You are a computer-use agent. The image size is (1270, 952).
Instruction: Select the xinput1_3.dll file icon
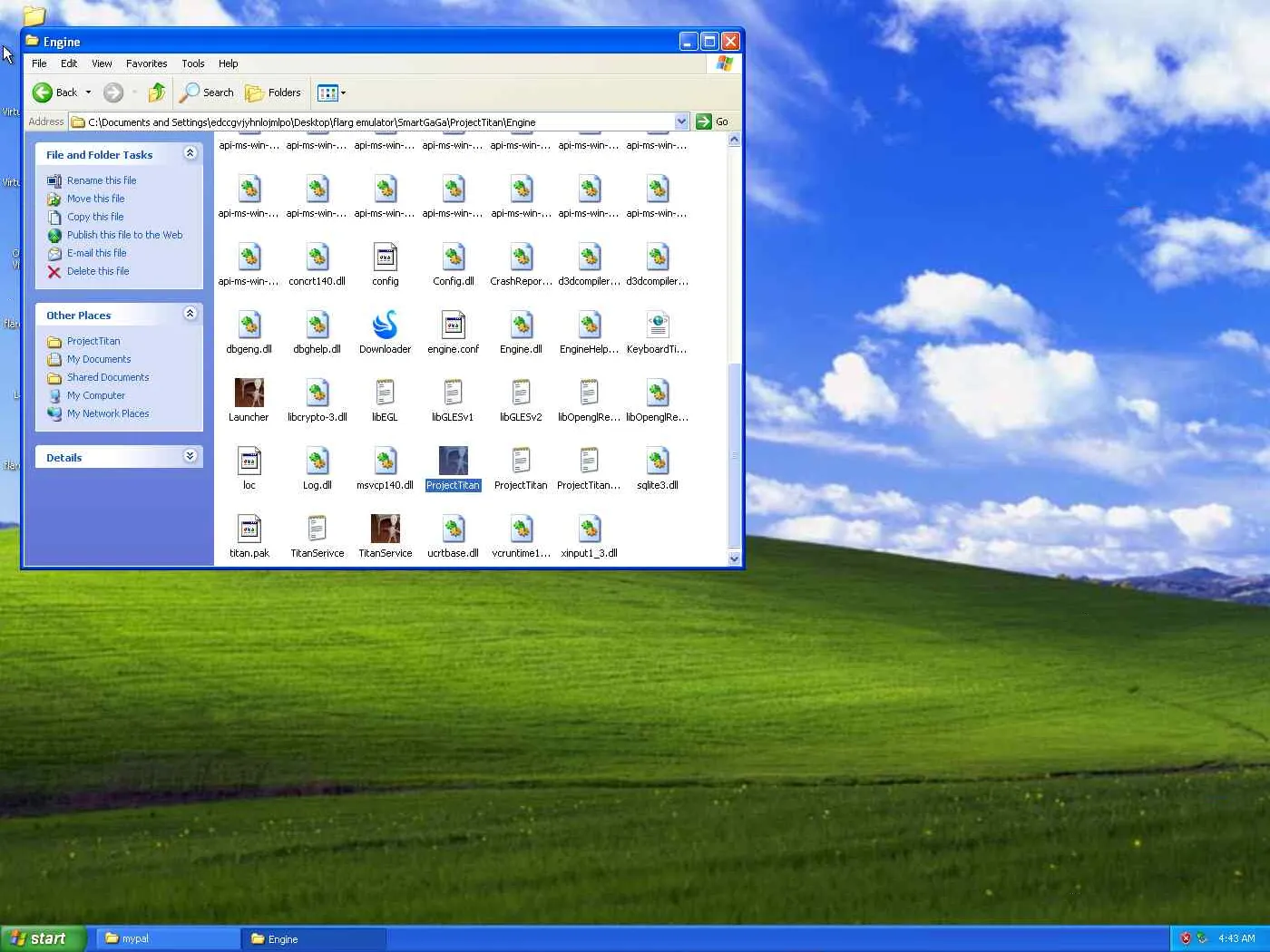589,529
